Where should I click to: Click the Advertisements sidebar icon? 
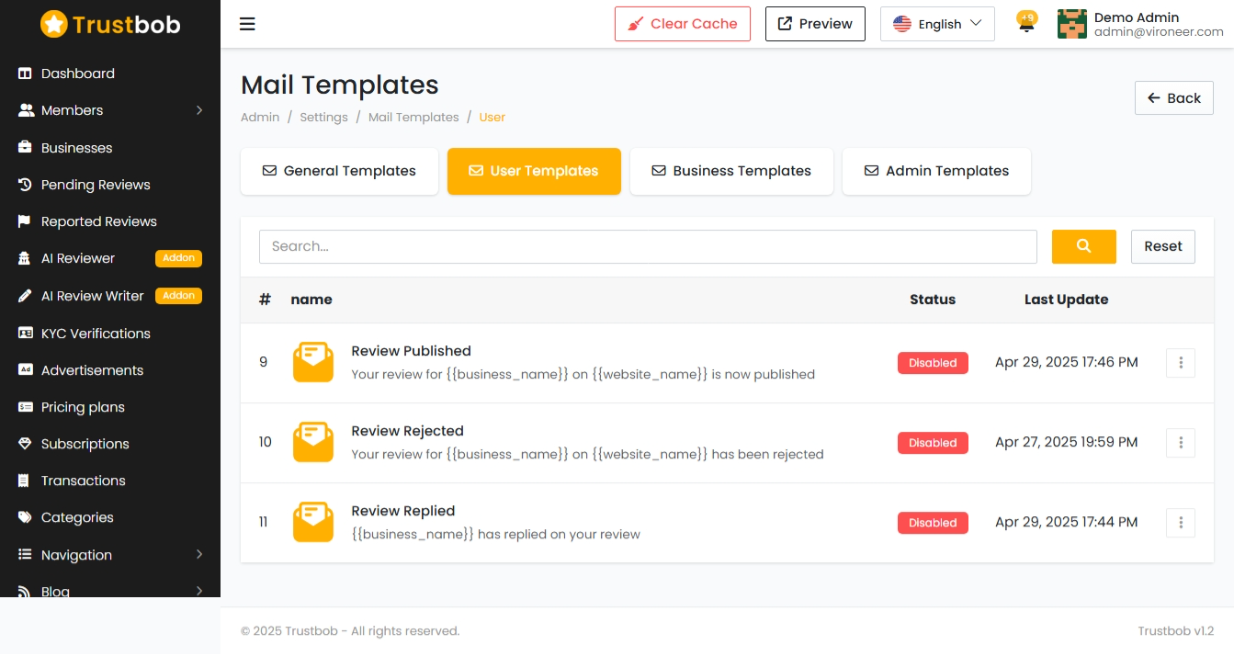[x=25, y=370]
